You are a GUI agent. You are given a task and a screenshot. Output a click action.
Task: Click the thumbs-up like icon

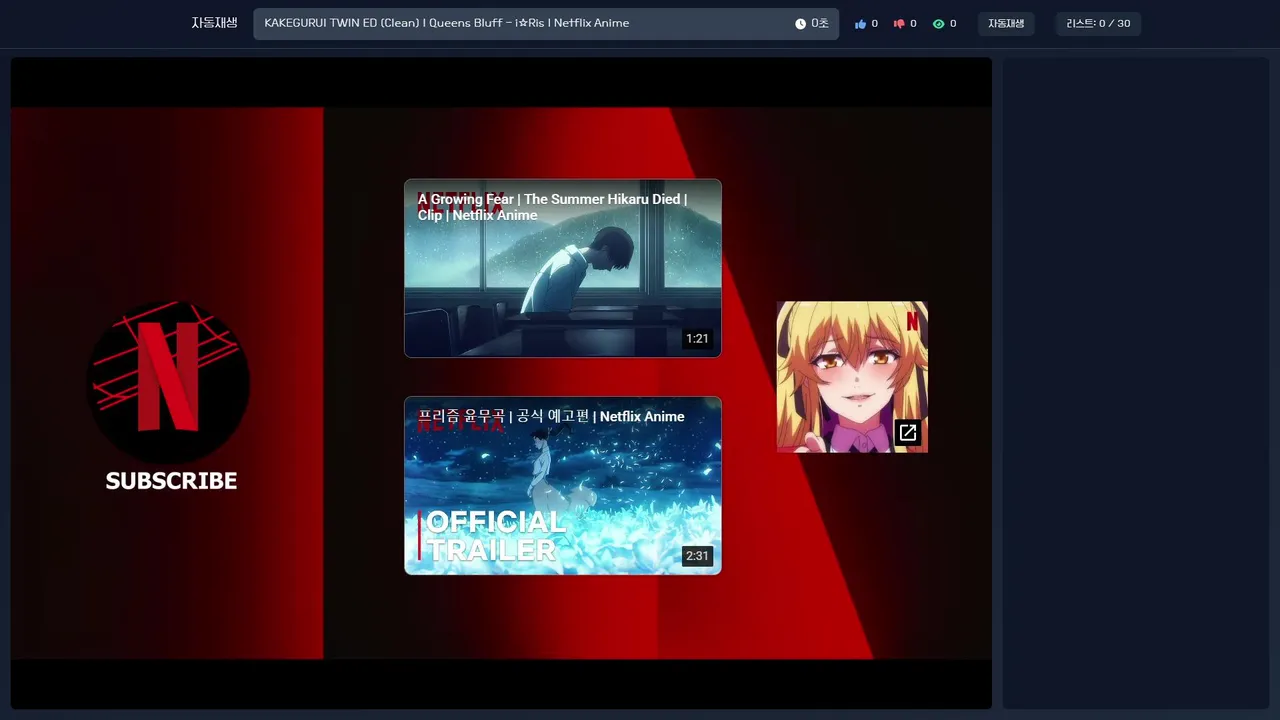pyautogui.click(x=860, y=24)
